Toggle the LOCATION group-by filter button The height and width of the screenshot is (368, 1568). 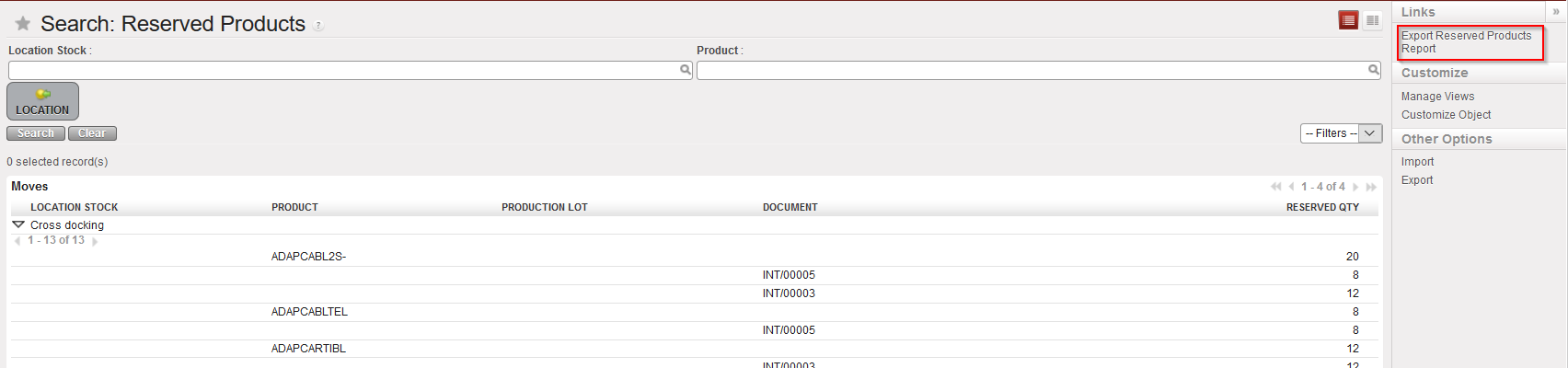[42, 101]
